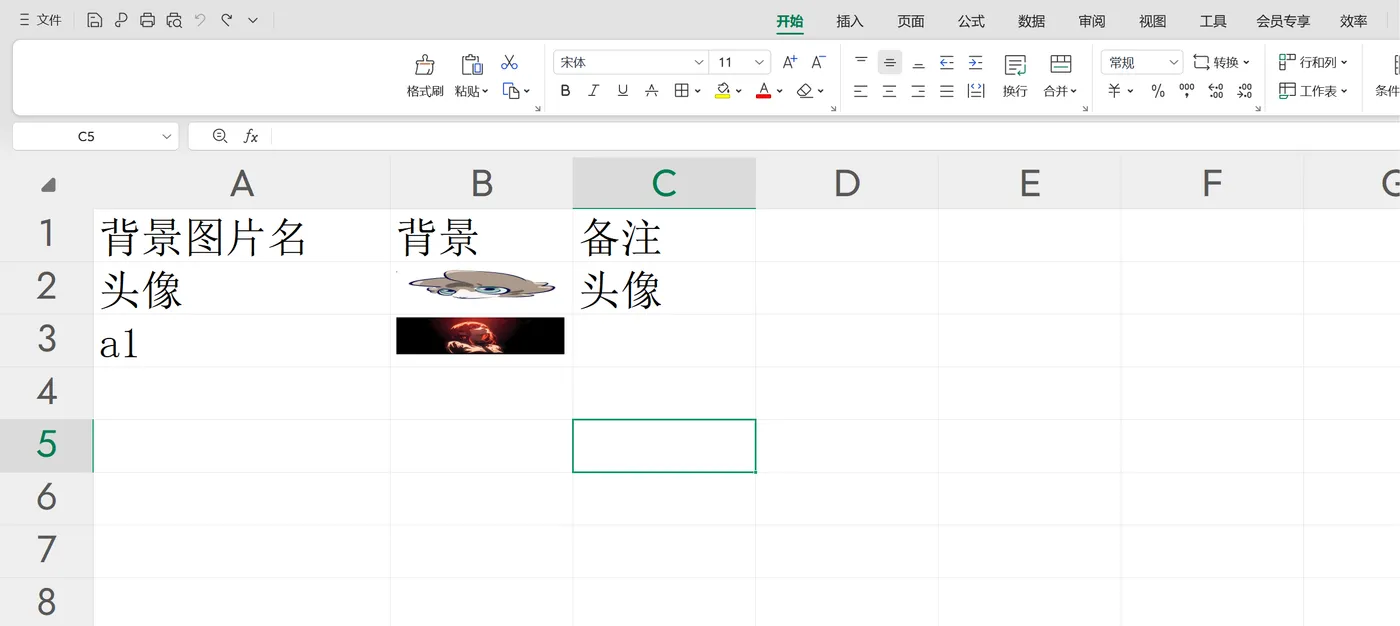Click Decrease Indent icon

pos(946,62)
